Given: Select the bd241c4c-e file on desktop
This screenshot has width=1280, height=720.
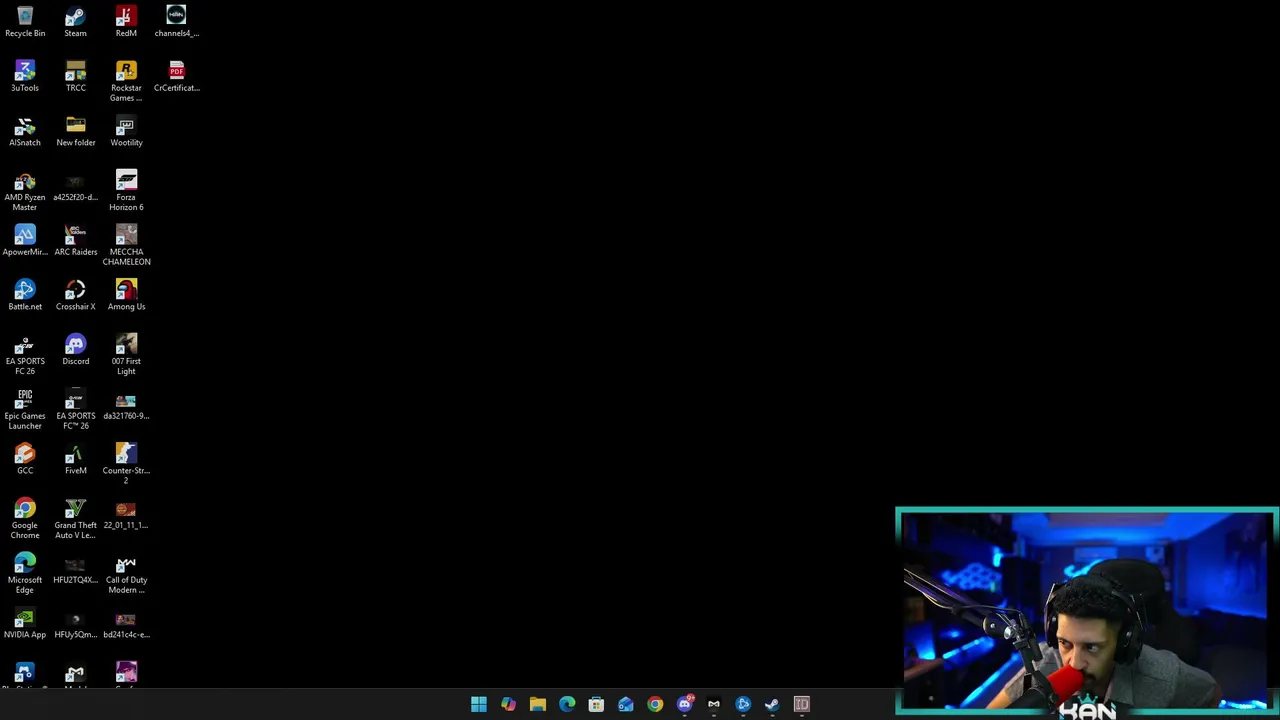Looking at the screenshot, I should click(x=126, y=624).
